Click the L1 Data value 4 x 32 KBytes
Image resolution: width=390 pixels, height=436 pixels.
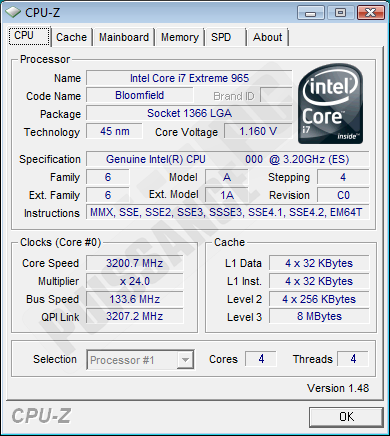click(x=319, y=263)
